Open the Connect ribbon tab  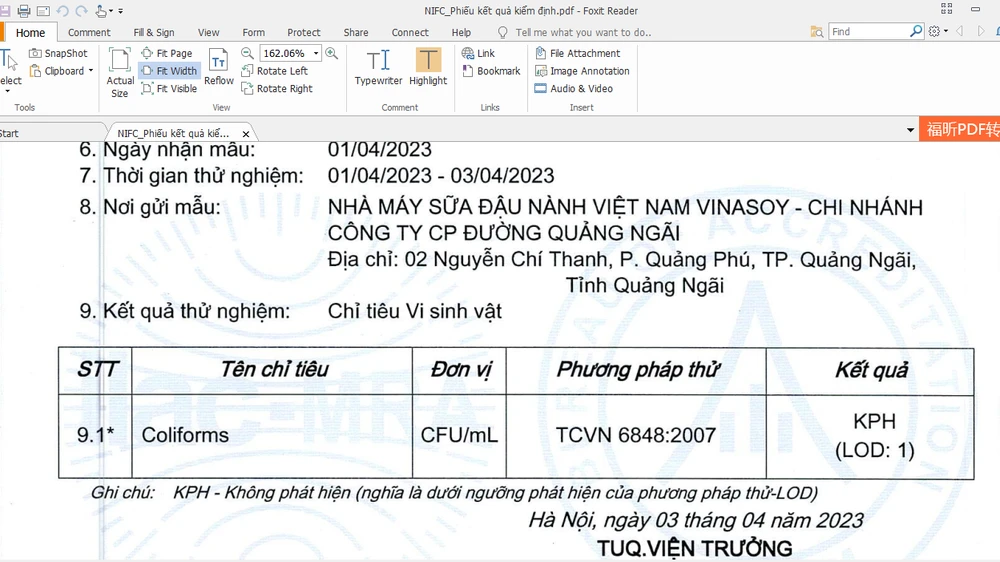click(410, 33)
